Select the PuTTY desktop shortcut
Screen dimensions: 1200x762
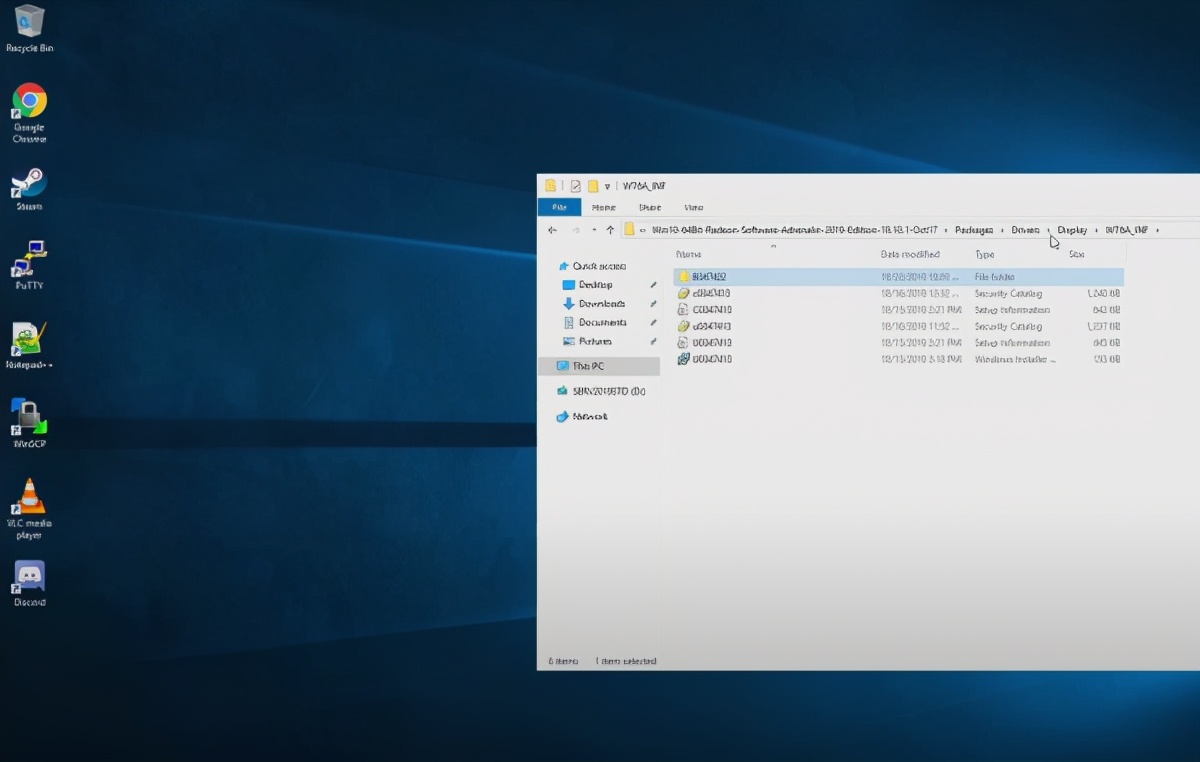click(29, 260)
